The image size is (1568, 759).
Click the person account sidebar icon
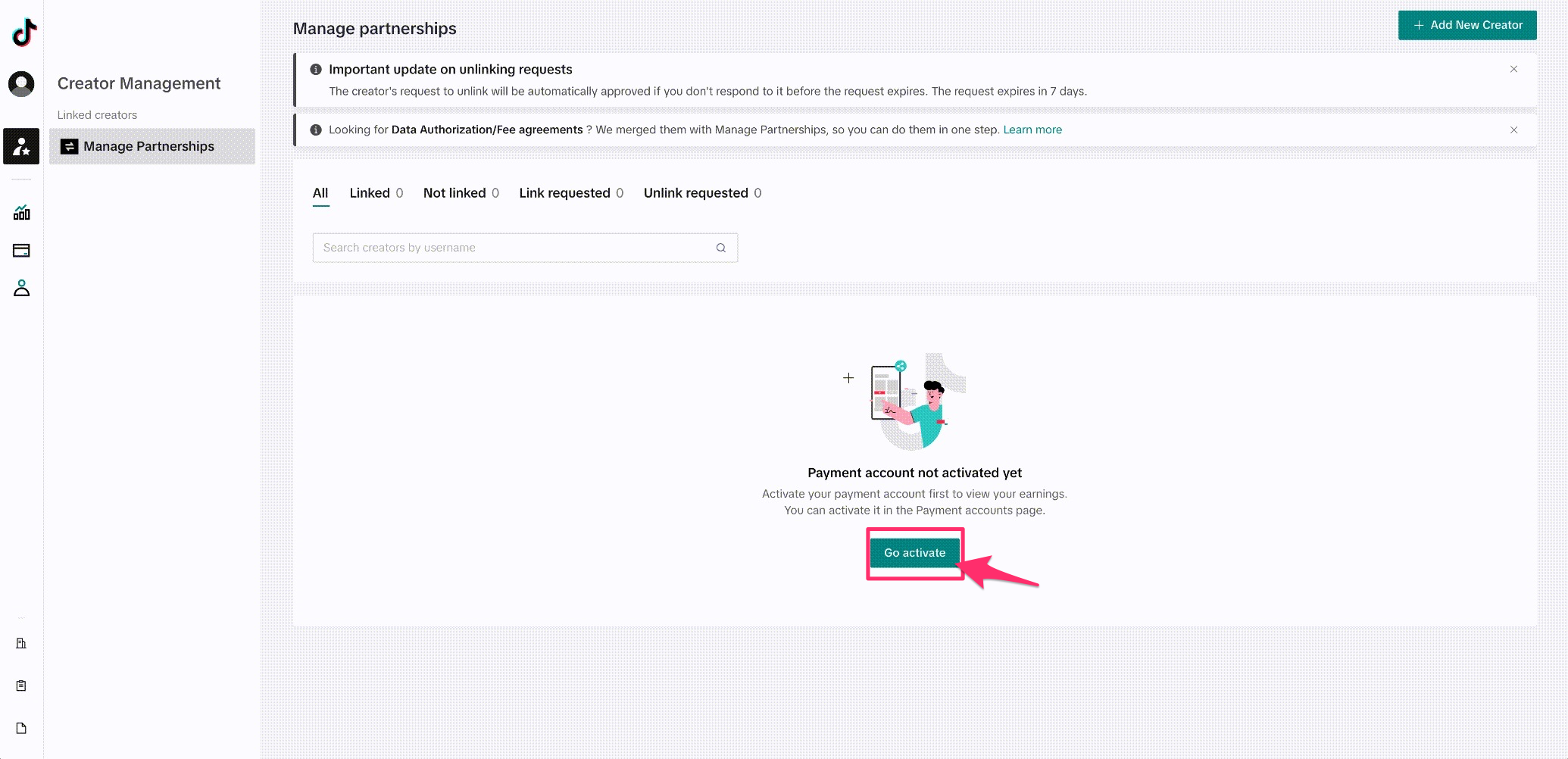[21, 289]
